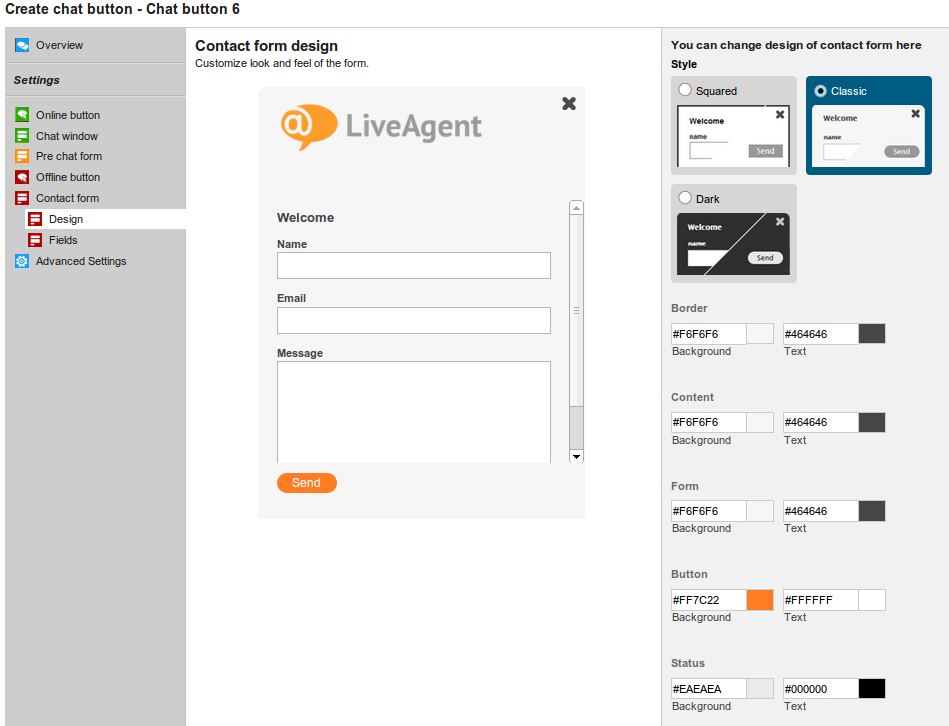
Task: Click the Classic style thumbnail preview
Action: click(869, 136)
